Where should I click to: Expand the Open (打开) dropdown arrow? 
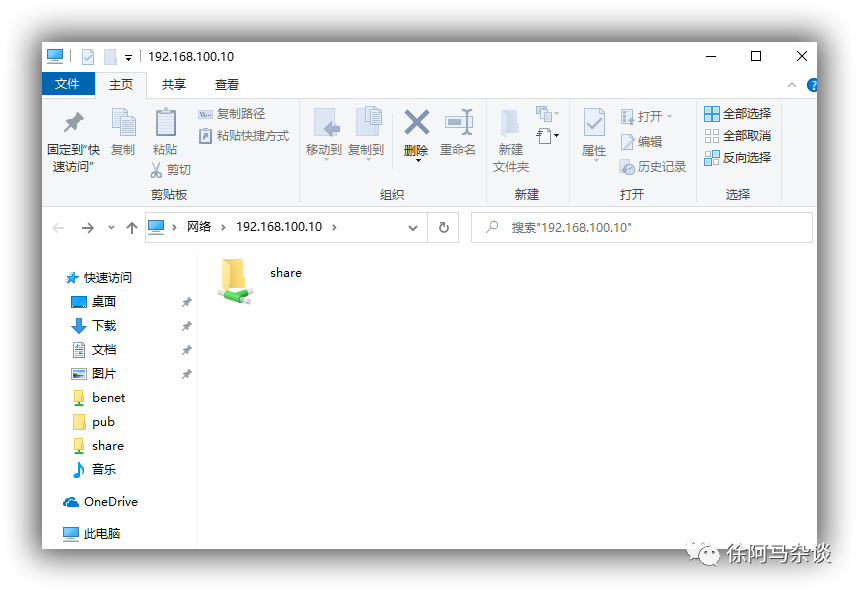[669, 117]
